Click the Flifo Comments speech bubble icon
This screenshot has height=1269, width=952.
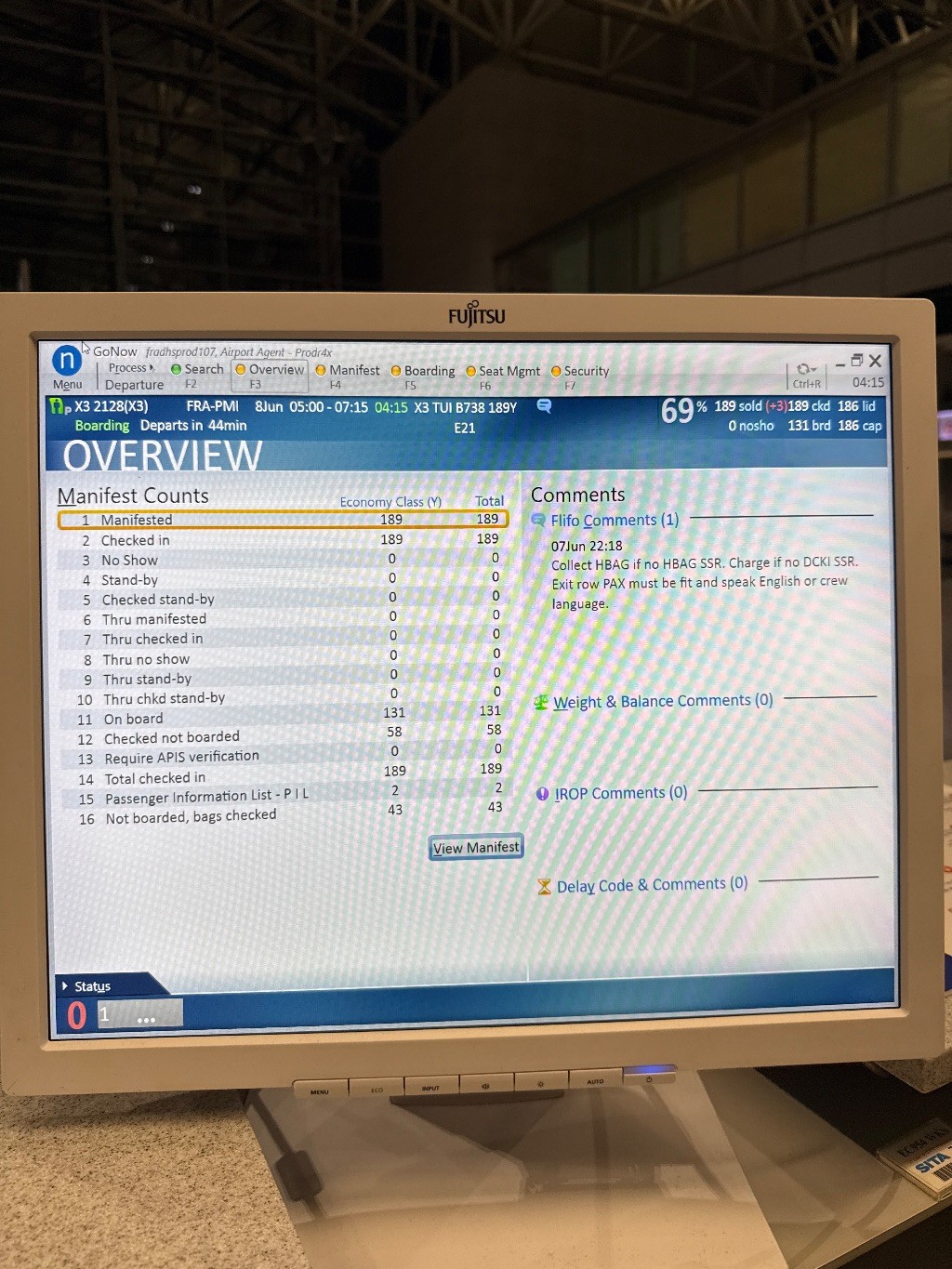tap(538, 521)
